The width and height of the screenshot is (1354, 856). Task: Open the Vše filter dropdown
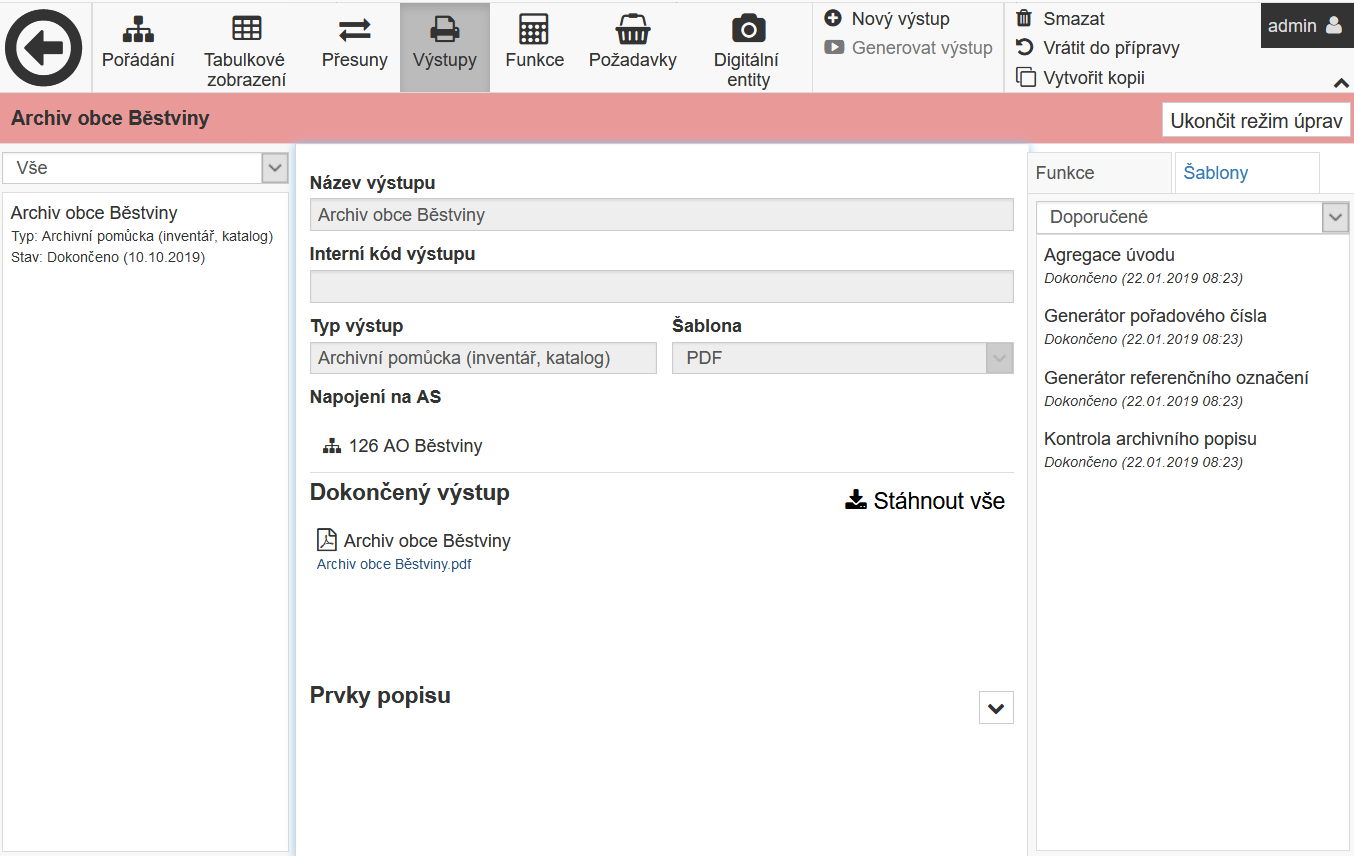point(146,168)
